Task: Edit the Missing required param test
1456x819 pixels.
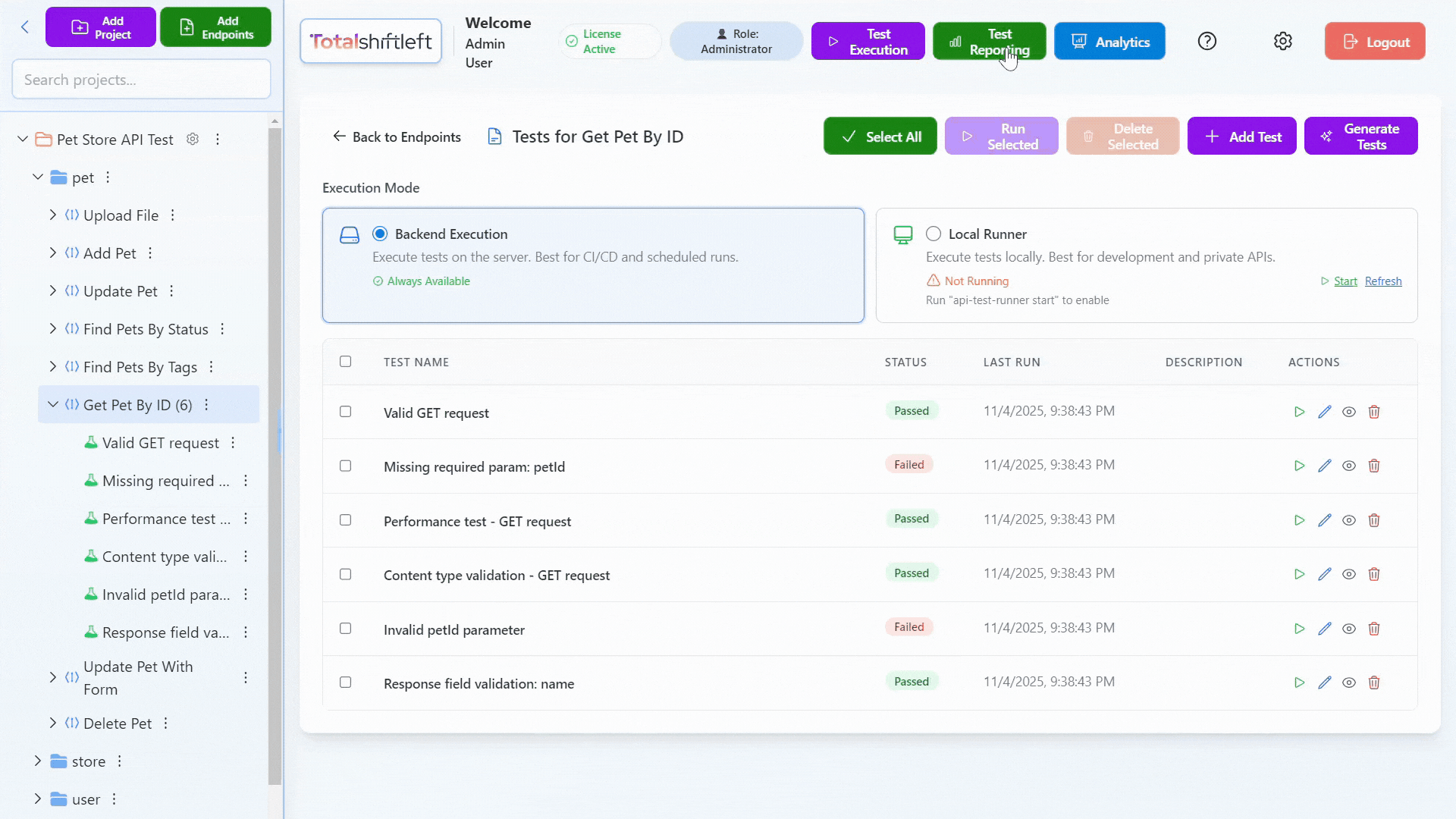Action: (x=1324, y=466)
